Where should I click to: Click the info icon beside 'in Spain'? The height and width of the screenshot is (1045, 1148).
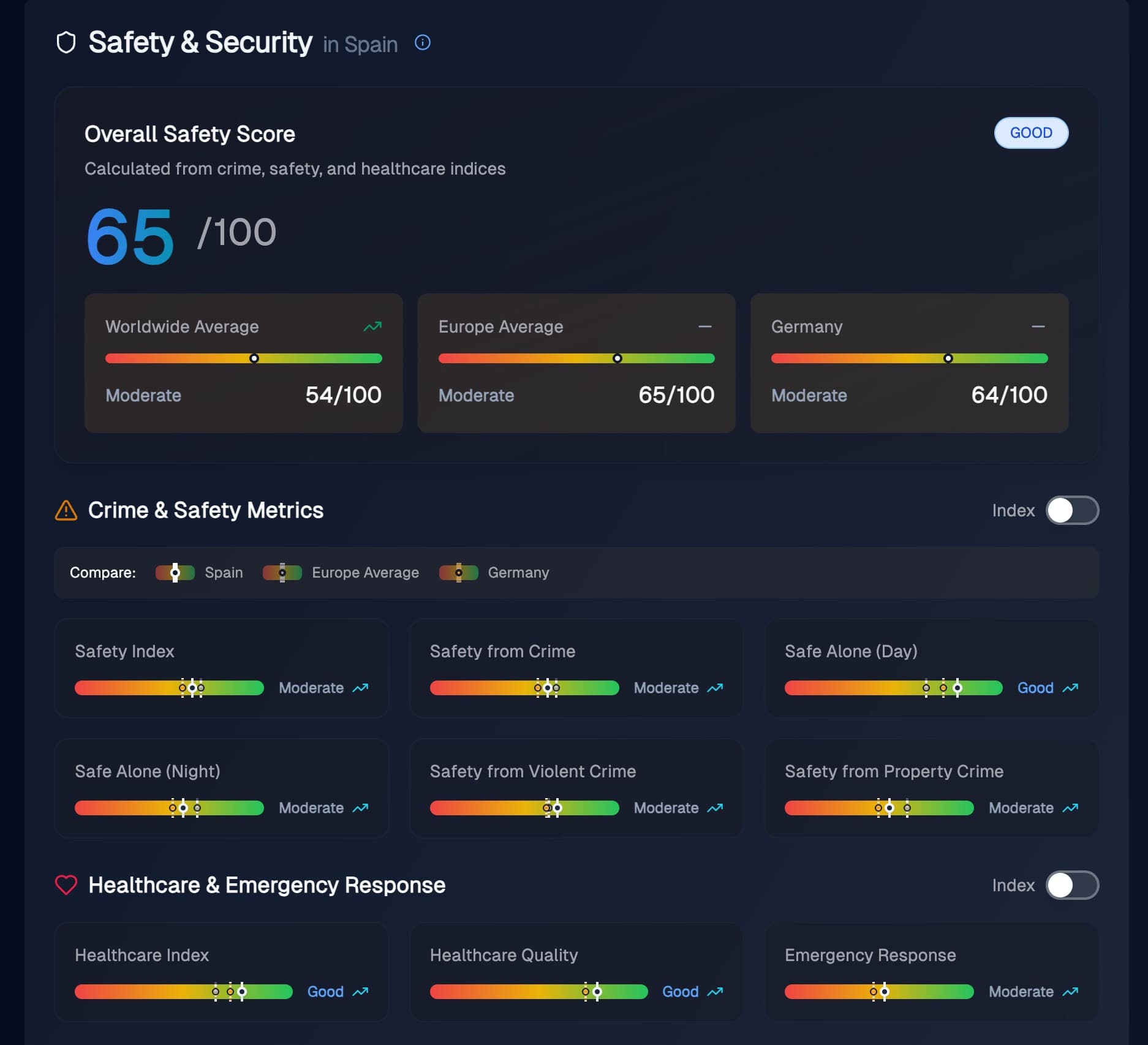(423, 42)
